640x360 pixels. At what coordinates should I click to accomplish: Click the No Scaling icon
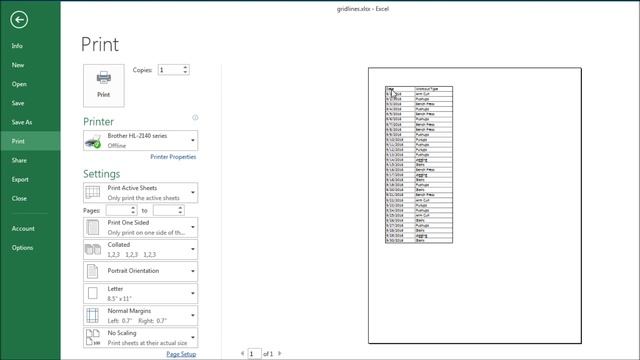(93, 338)
